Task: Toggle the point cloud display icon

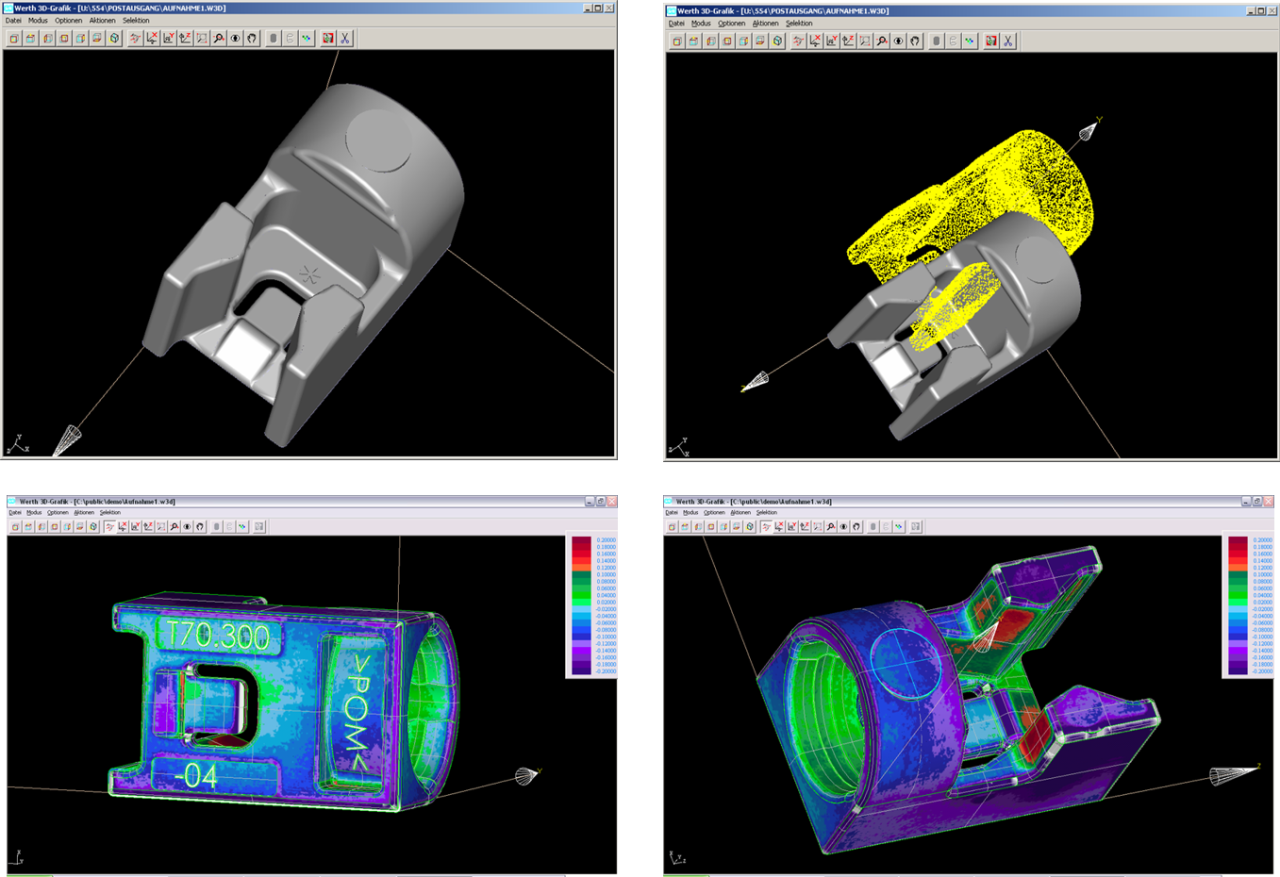Action: pos(308,38)
